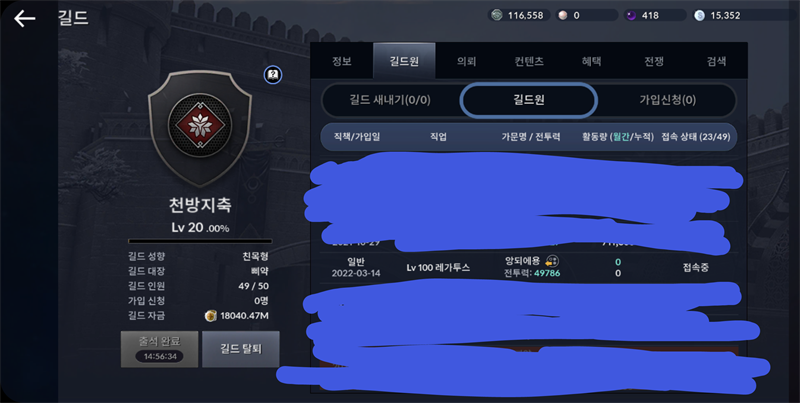Screen dimensions: 800x403
Task: Tap the pearl currency icon
Action: tap(563, 15)
